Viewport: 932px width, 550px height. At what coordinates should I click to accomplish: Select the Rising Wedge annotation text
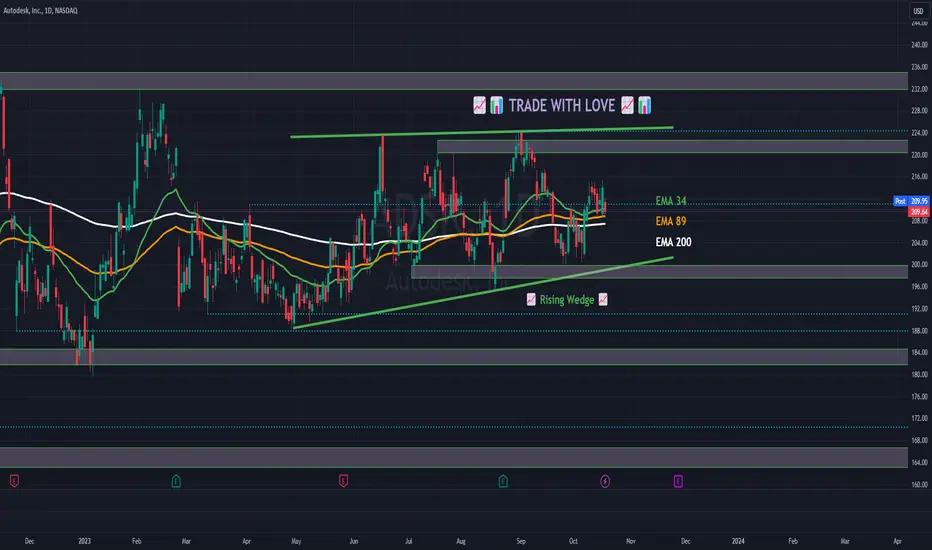pyautogui.click(x=567, y=300)
